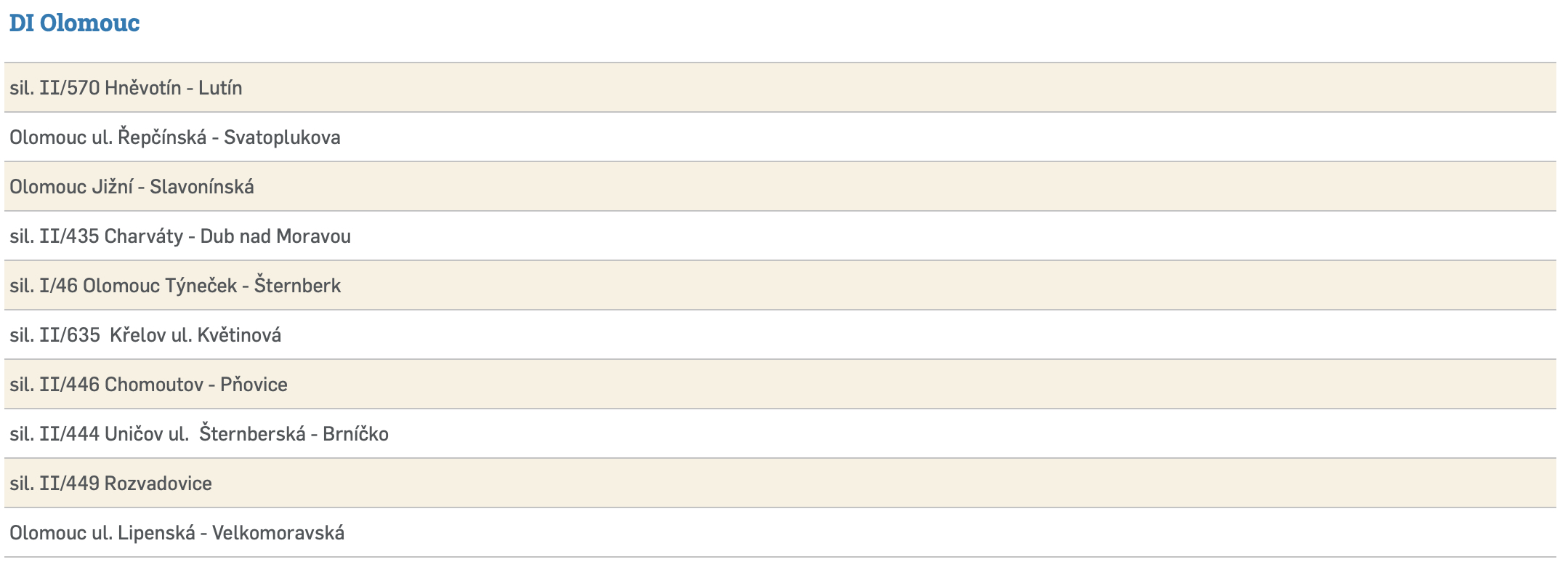This screenshot has width=1568, height=570.
Task: Click the word "Svatoplukova"
Action: [282, 137]
